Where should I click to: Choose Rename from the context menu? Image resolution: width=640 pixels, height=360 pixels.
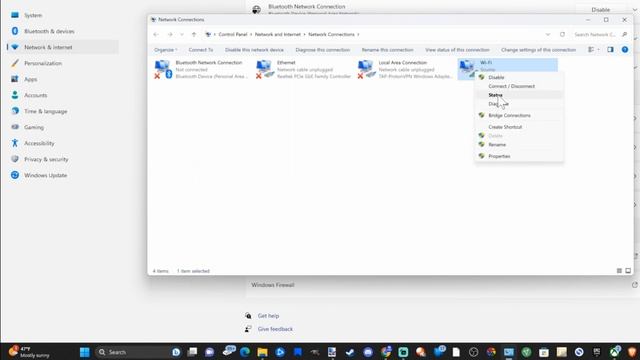pos(519,144)
